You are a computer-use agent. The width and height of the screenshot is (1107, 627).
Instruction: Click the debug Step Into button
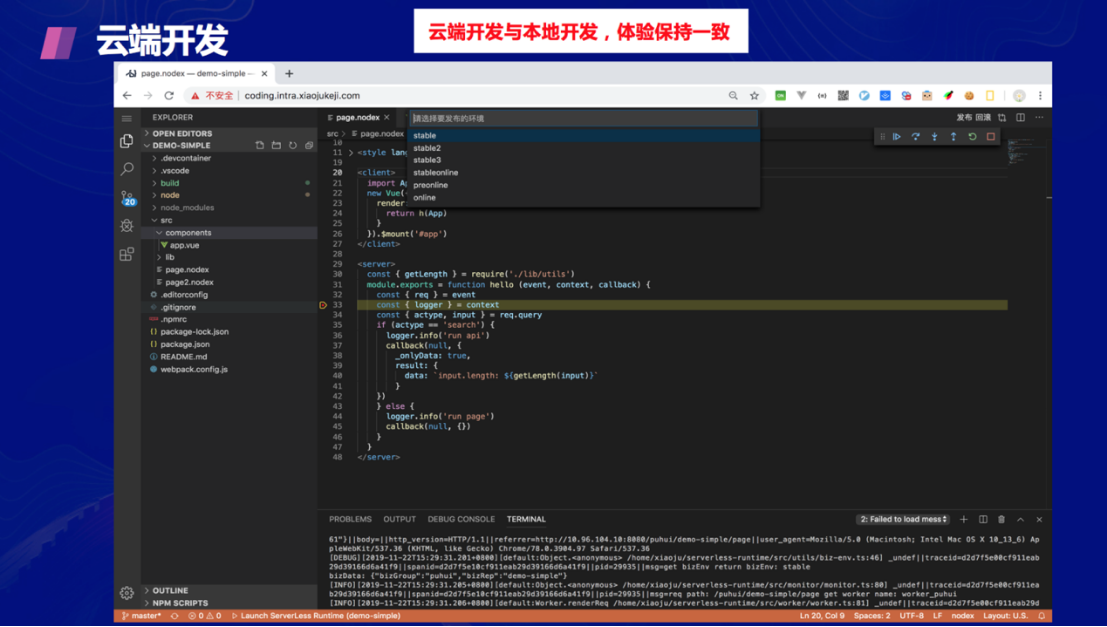[935, 137]
